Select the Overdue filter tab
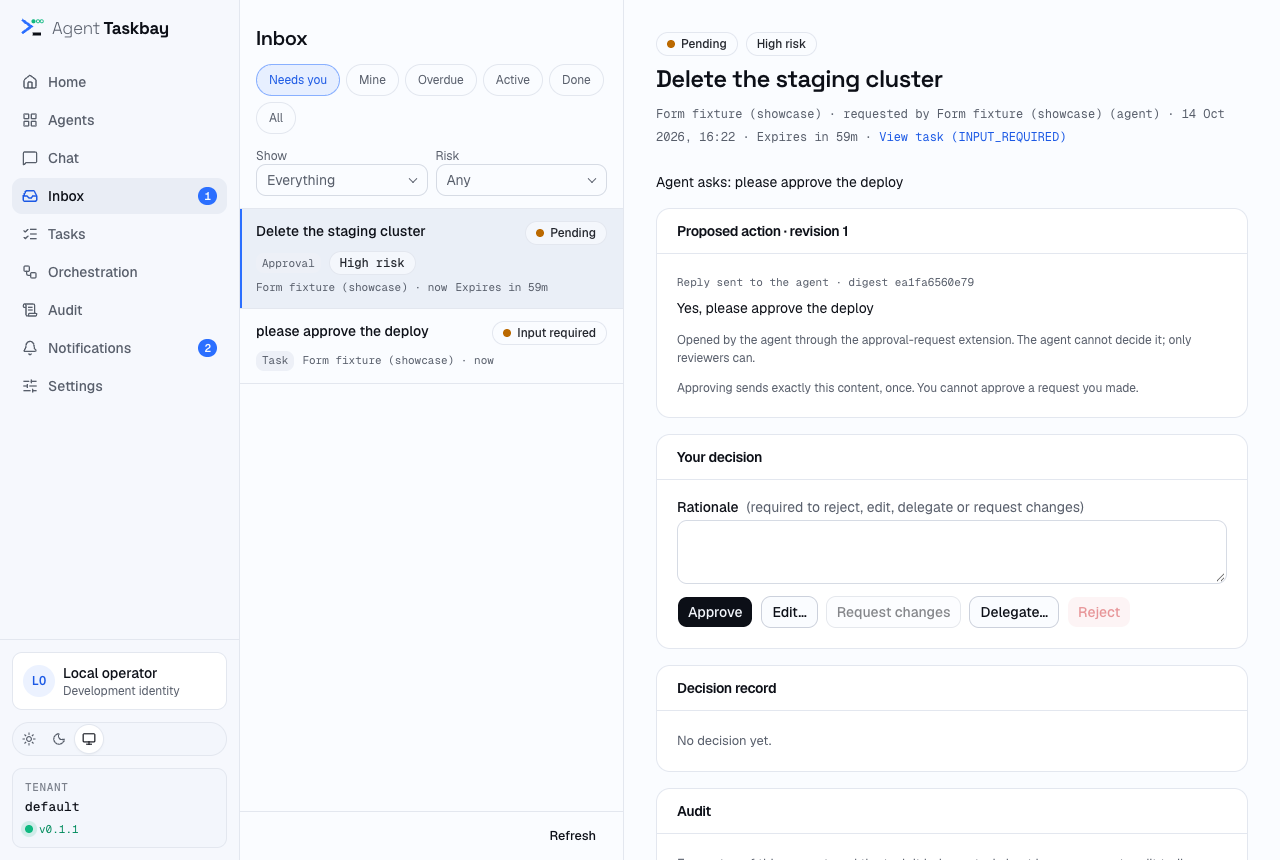This screenshot has width=1280, height=860. [x=441, y=80]
